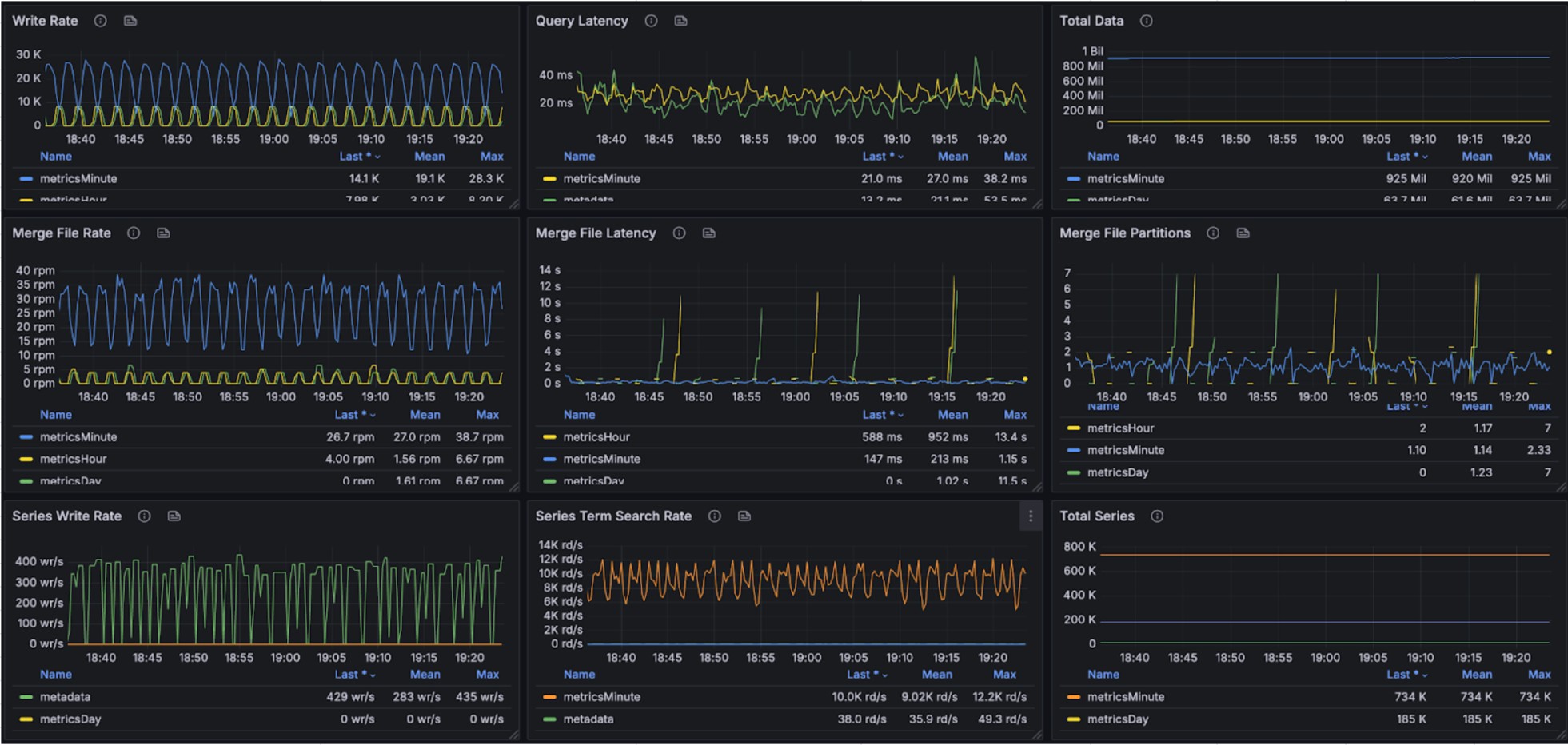Open the Merge File Partitions panel title menu
The image size is (1568, 745).
pos(1124,233)
